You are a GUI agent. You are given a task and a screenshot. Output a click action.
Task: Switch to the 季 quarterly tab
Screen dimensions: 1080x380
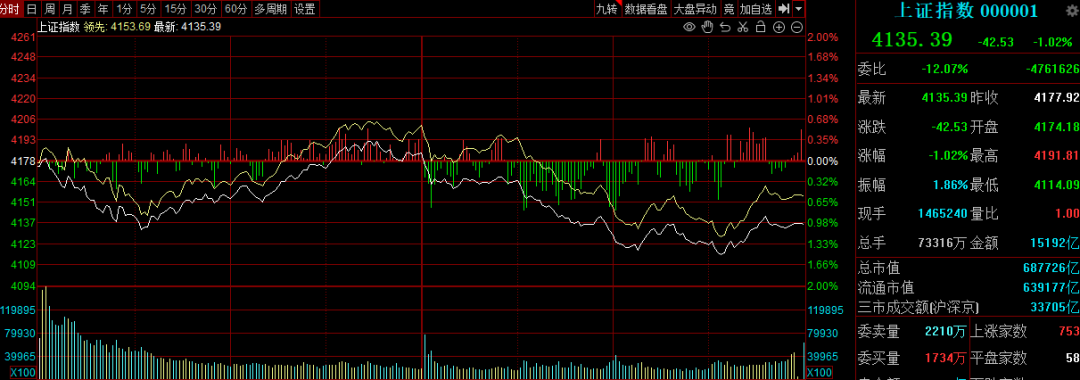[85, 9]
